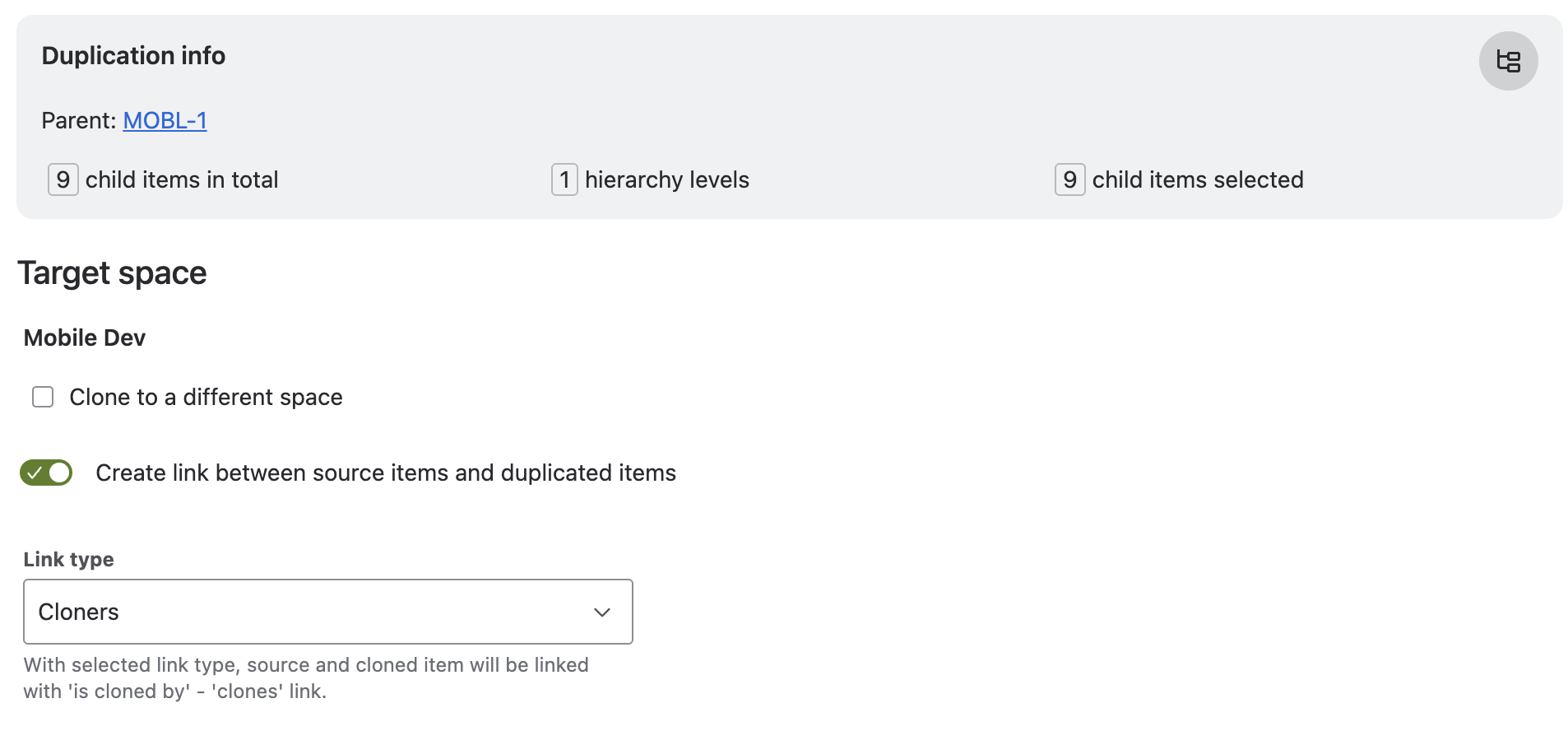Click the "Link type" field label
Image resolution: width=1568 pixels, height=731 pixels.
coord(69,559)
